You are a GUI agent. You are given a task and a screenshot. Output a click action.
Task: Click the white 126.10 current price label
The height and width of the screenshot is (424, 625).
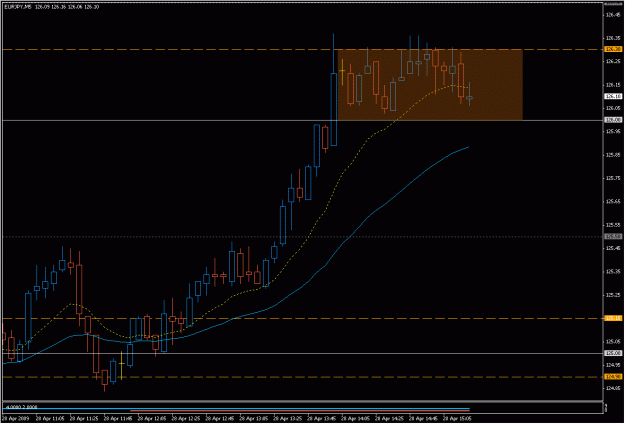coord(614,96)
